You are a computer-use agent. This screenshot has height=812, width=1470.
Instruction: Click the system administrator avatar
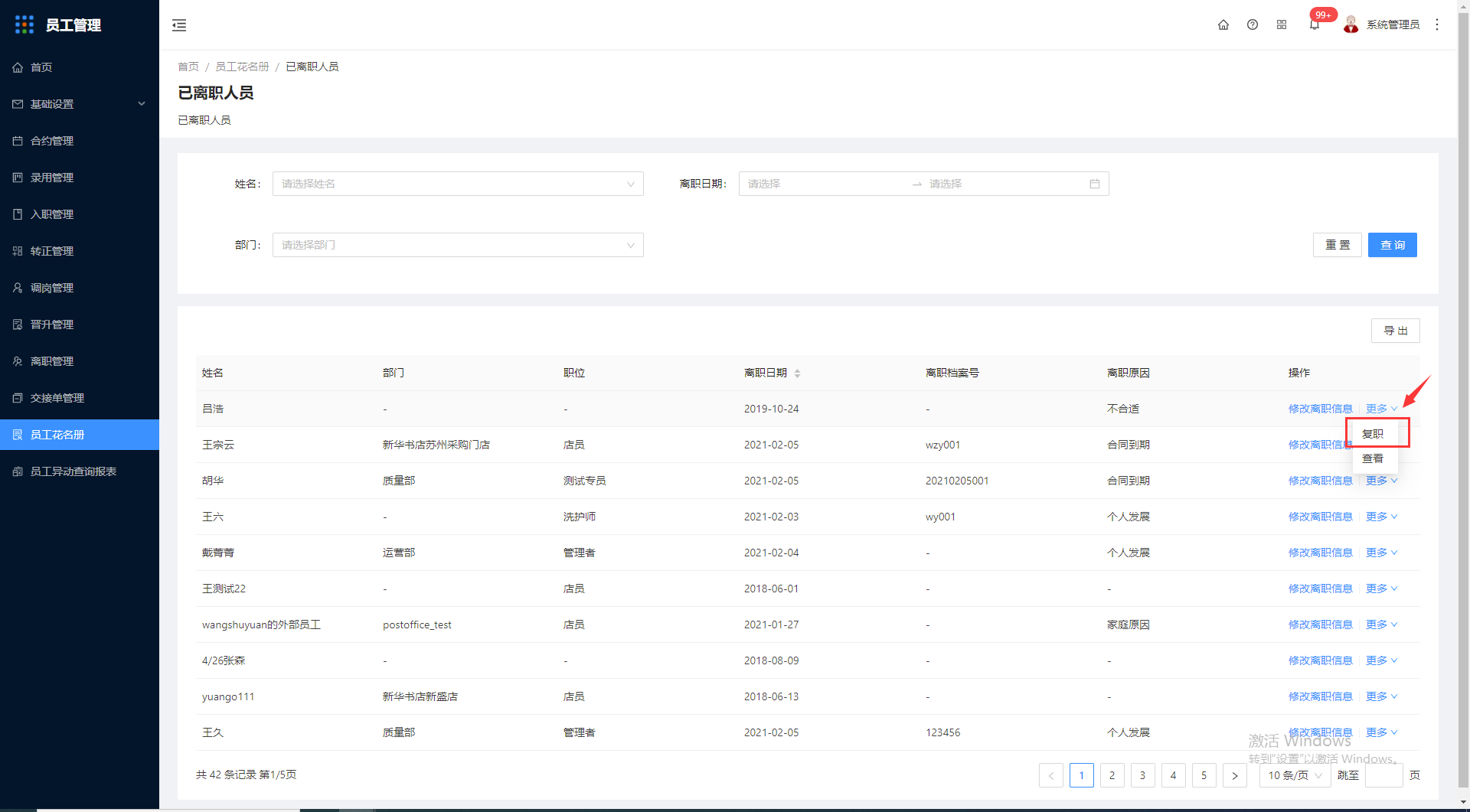[1351, 24]
